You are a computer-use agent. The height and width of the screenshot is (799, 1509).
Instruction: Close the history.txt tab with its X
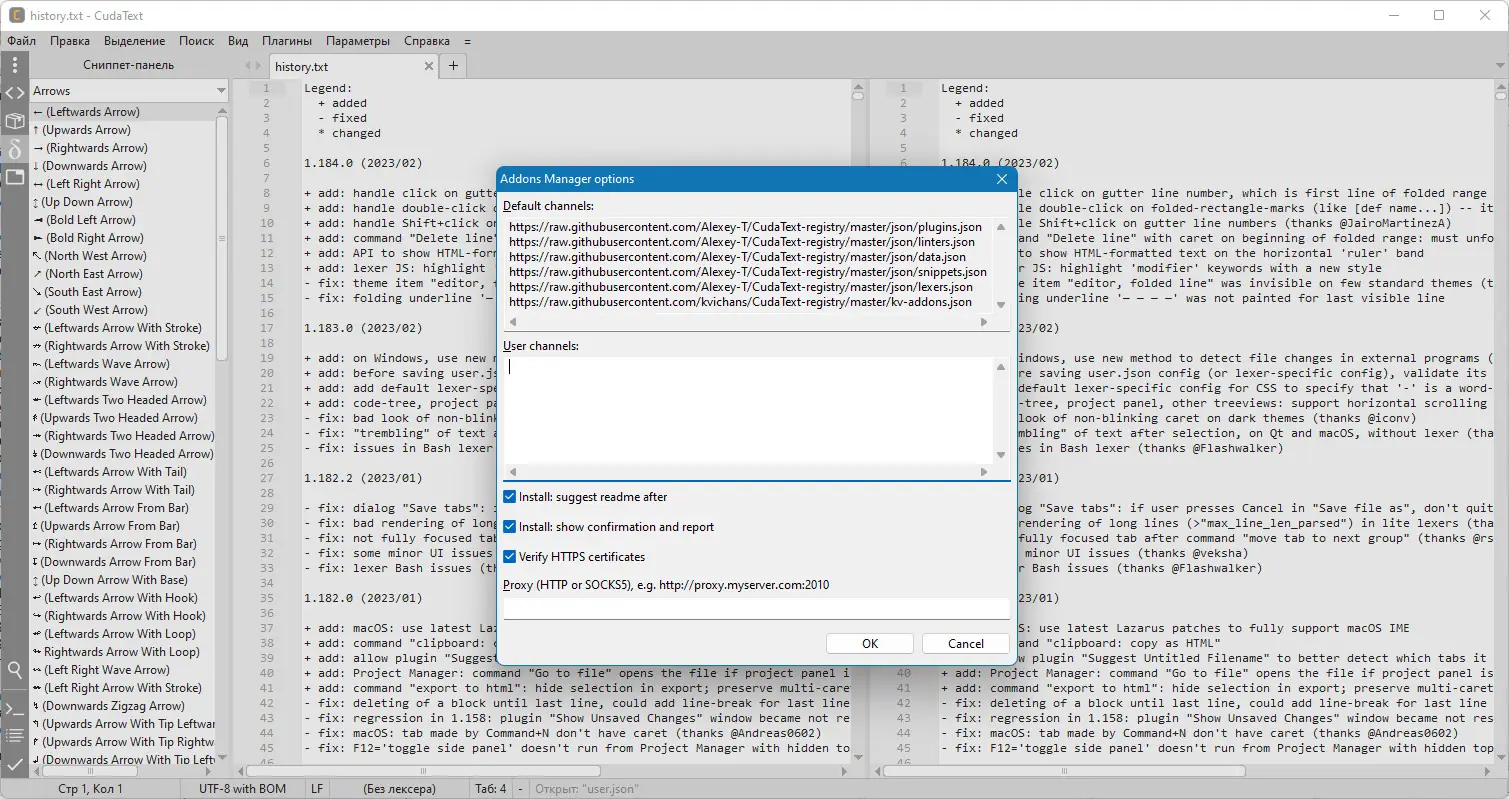tap(429, 66)
